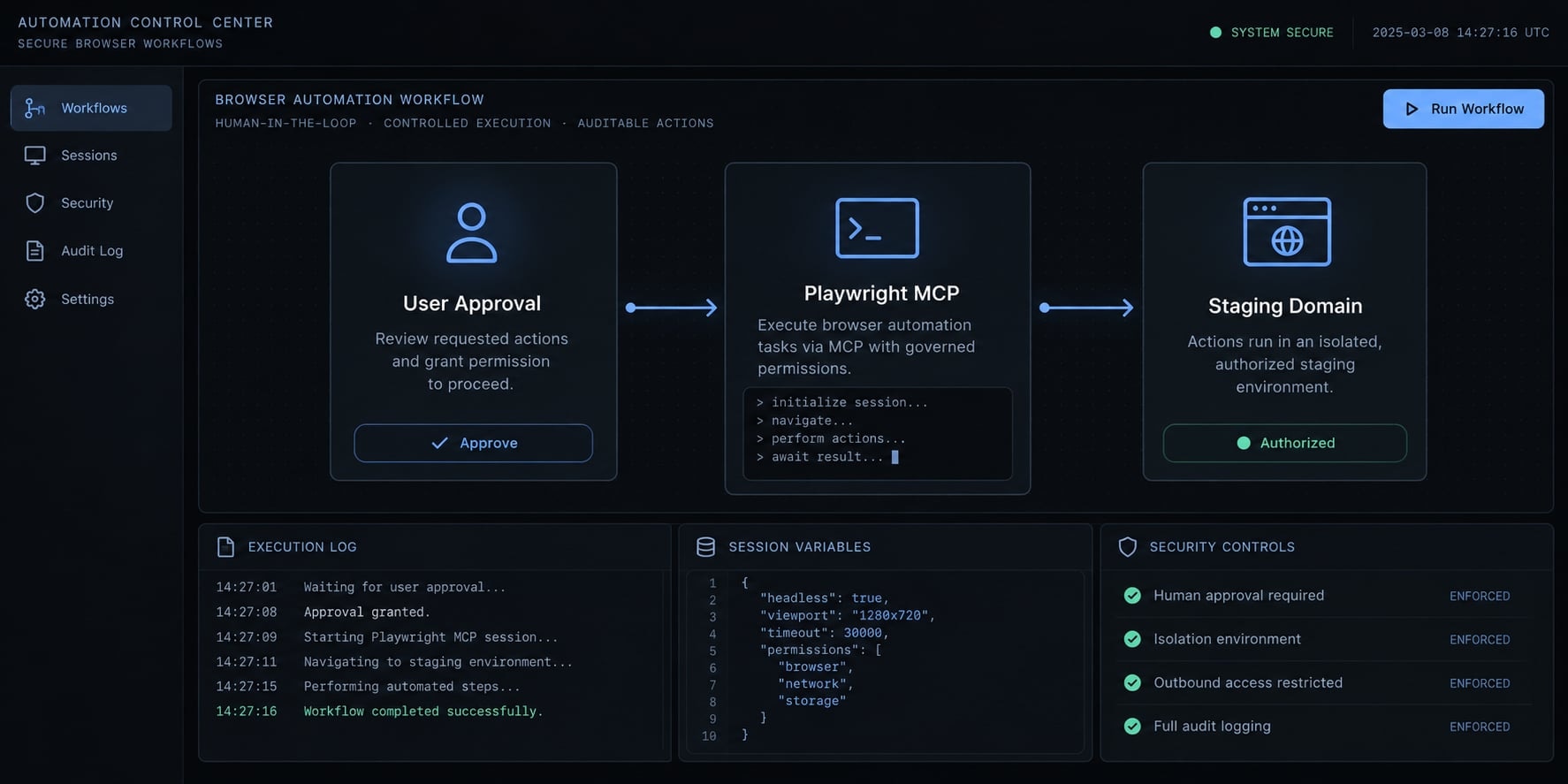
Task: Click log entry 'Waiting for user approval...'
Action: click(x=405, y=587)
